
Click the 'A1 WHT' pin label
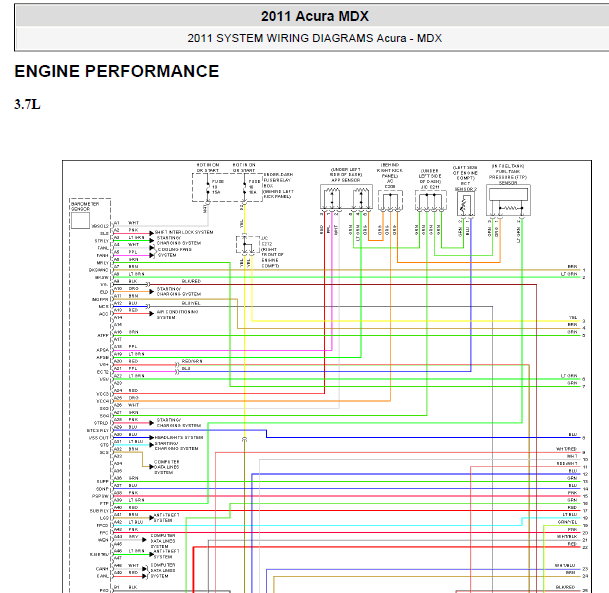(x=126, y=223)
